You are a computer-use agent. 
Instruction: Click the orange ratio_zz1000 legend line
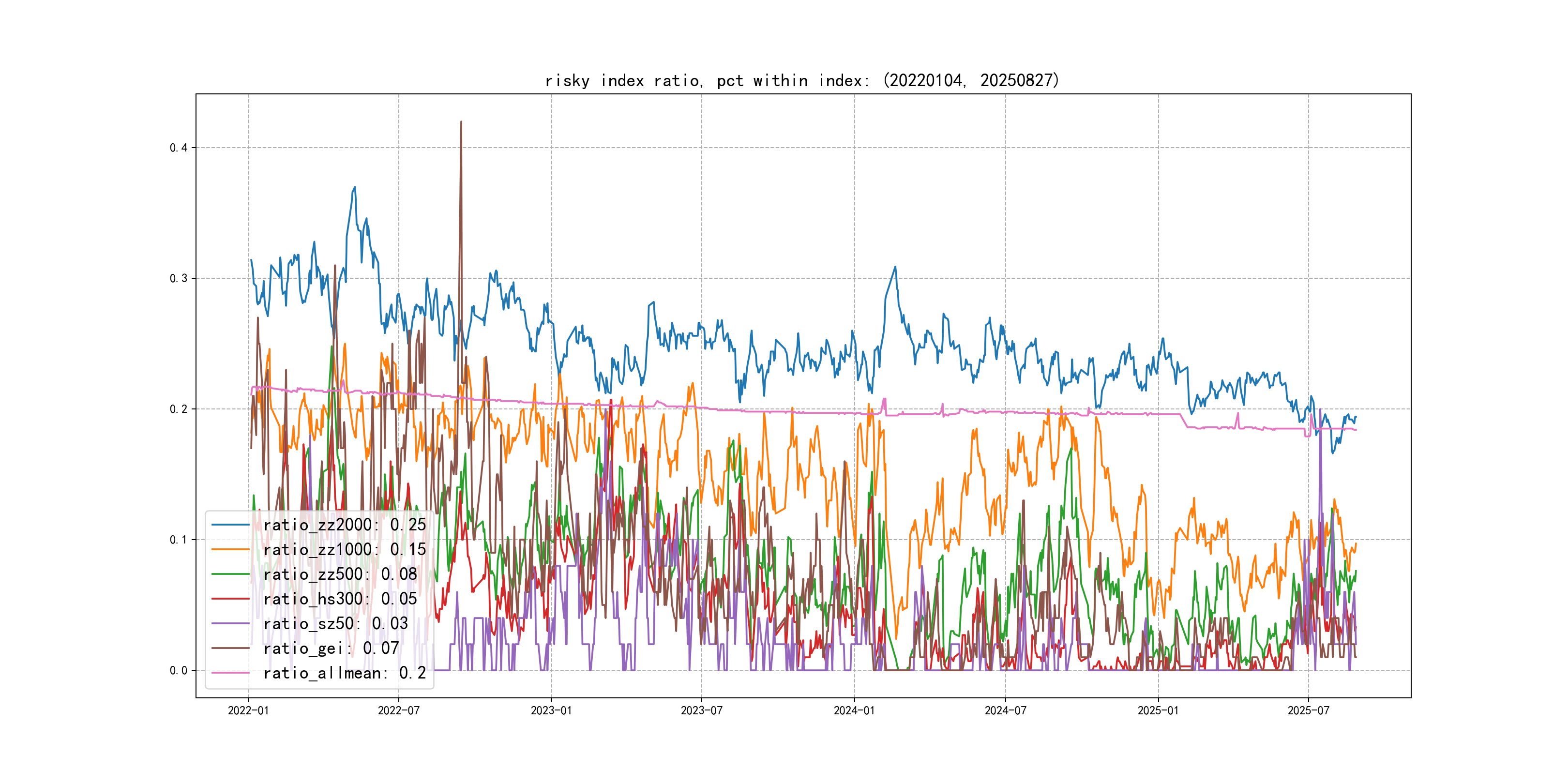pyautogui.click(x=230, y=550)
